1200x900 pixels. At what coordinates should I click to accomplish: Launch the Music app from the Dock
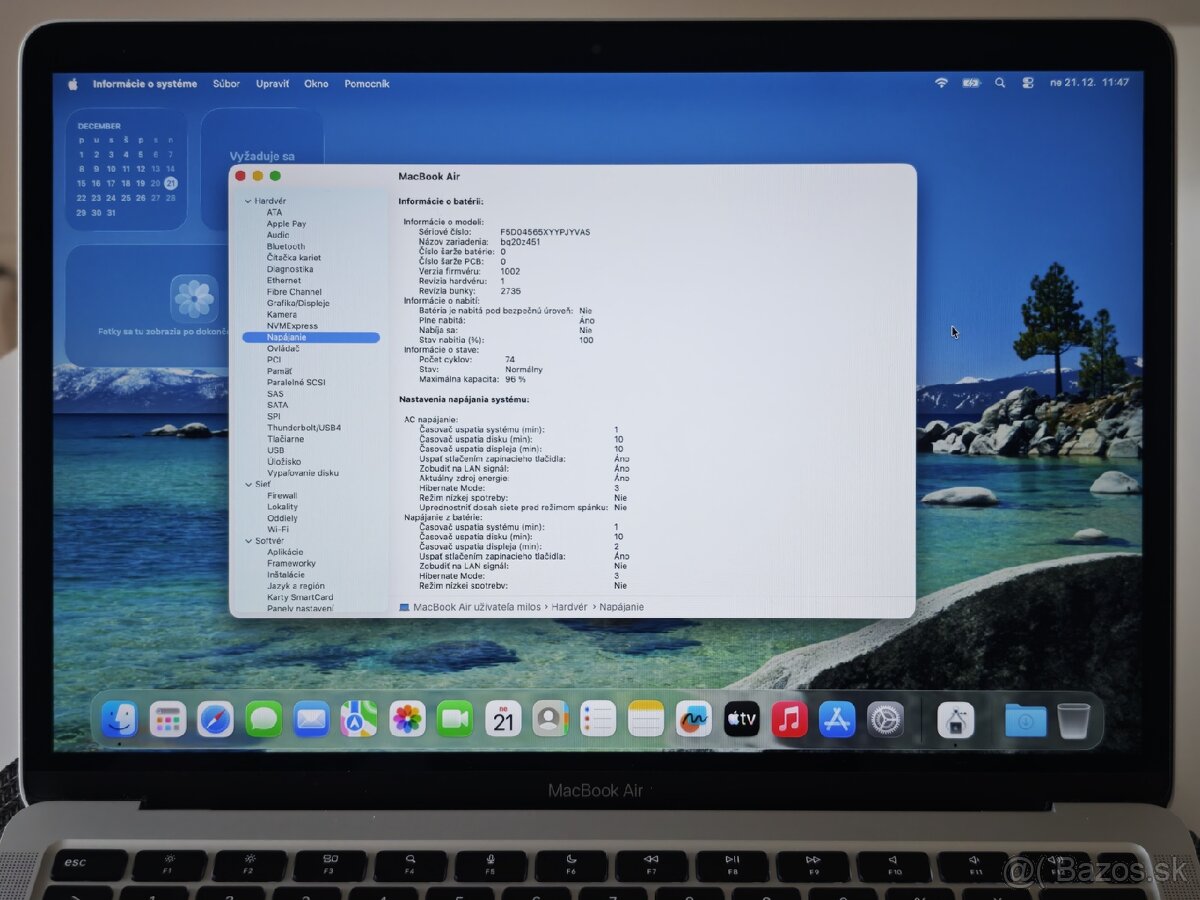[x=790, y=718]
